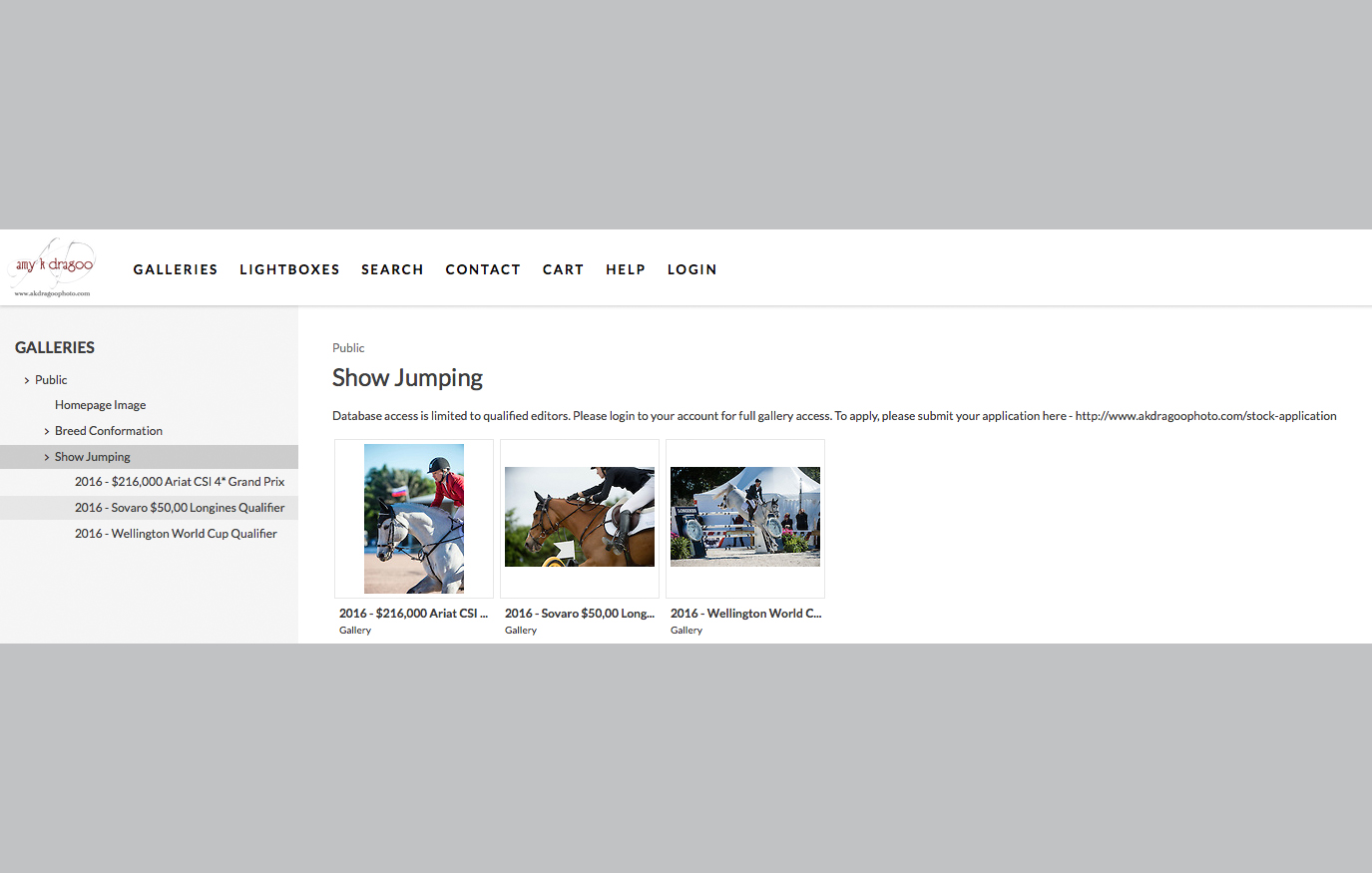1372x873 pixels.
Task: Open 2016 Ariat CSI 4* Grand Prix in the sidebar
Action: (x=180, y=482)
